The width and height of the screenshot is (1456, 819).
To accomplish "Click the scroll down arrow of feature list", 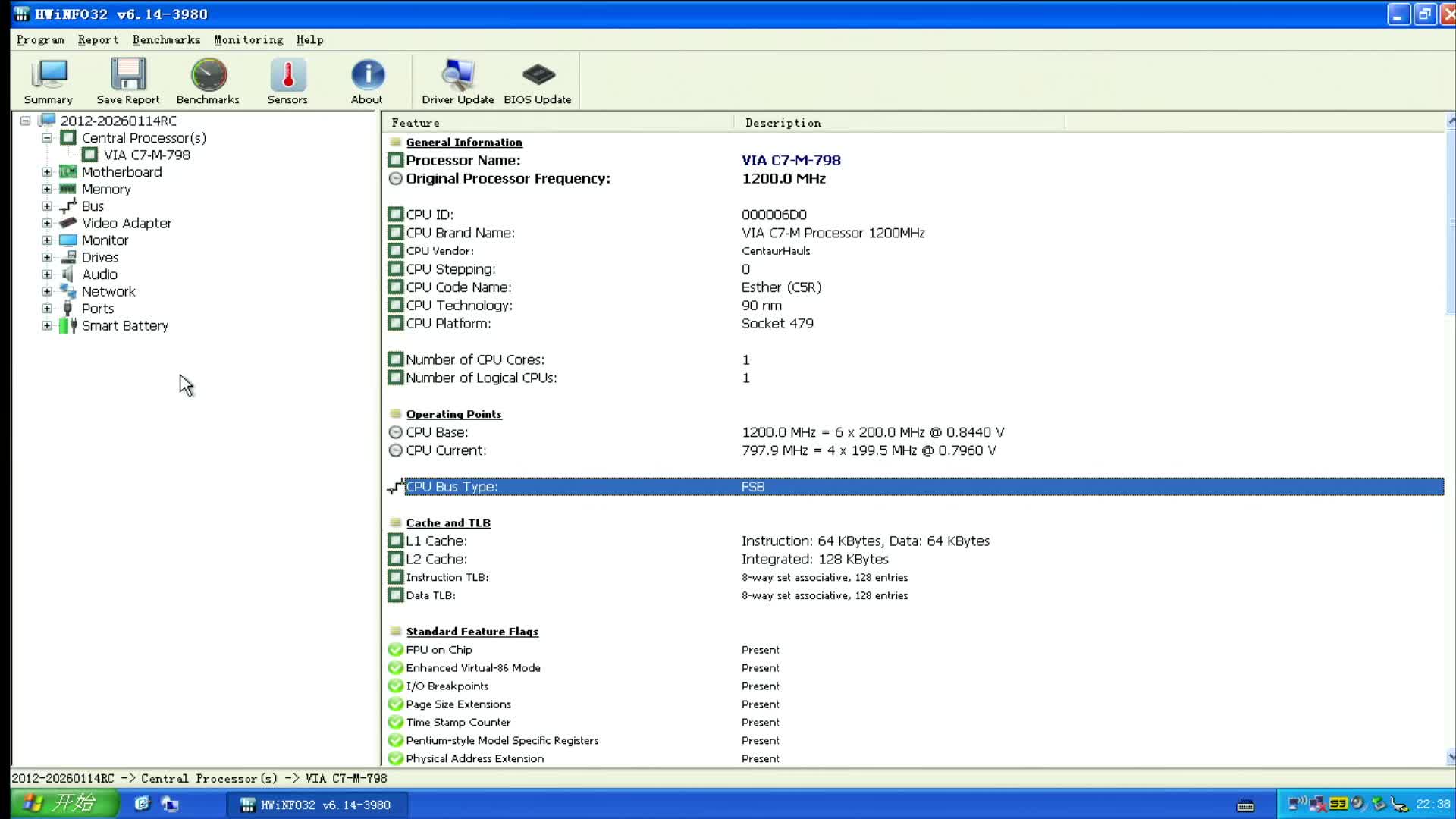I will [x=1450, y=757].
